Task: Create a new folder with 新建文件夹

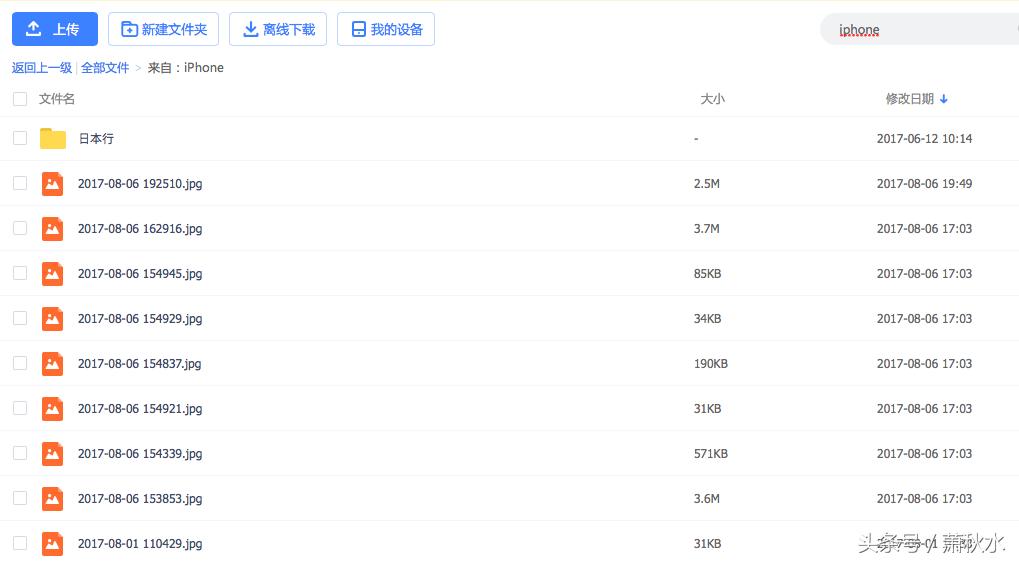Action: click(x=163, y=29)
